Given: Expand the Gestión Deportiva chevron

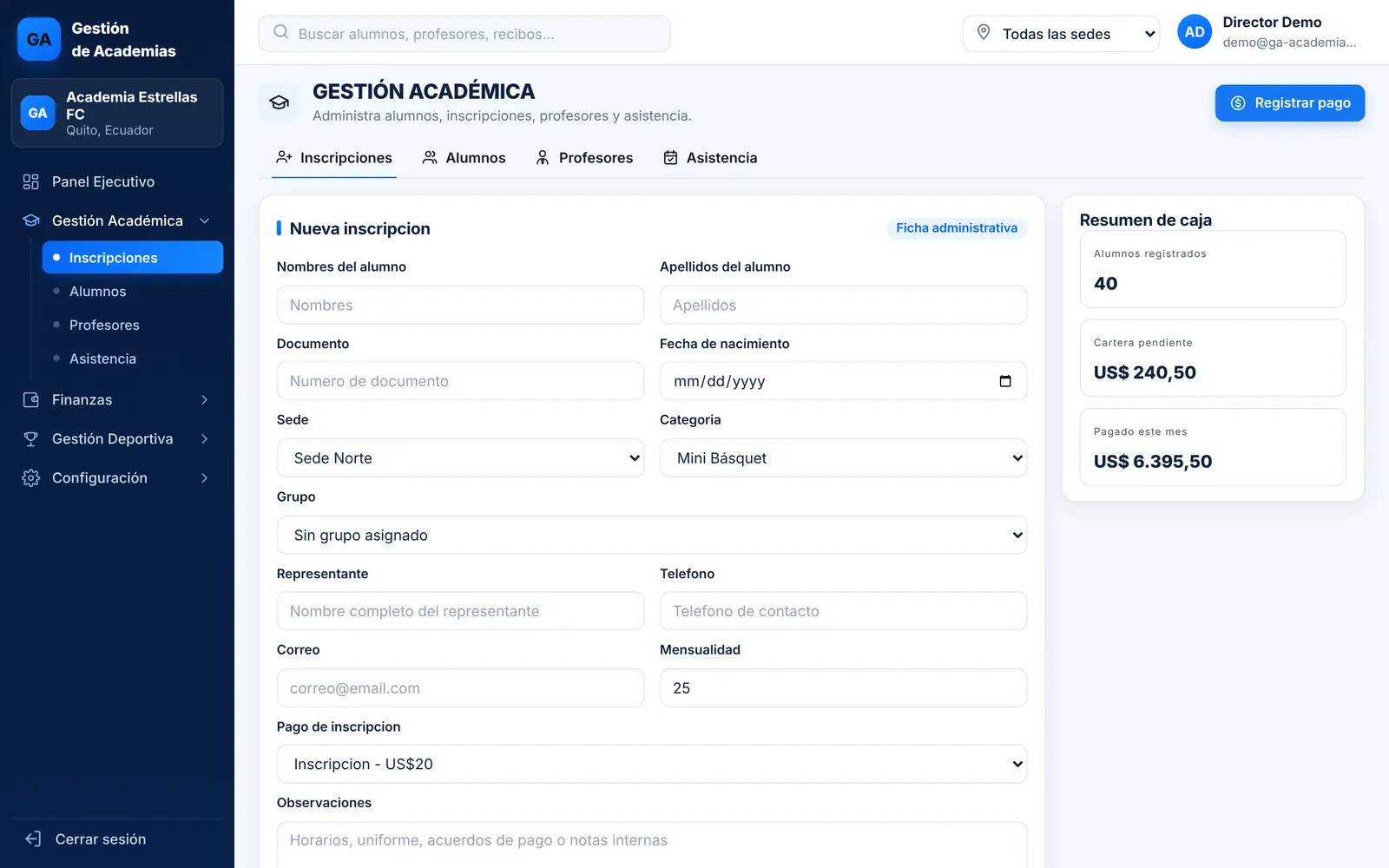Looking at the screenshot, I should [205, 439].
